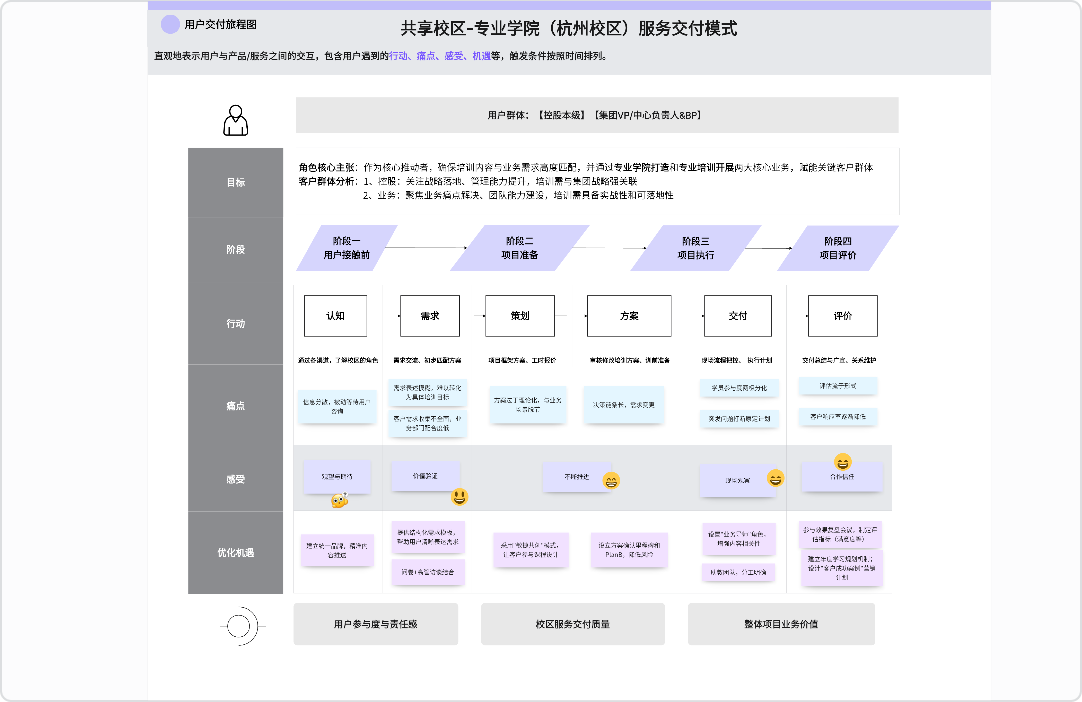
Task: Select the 阶段四 项目评价 stage shape
Action: point(838,248)
